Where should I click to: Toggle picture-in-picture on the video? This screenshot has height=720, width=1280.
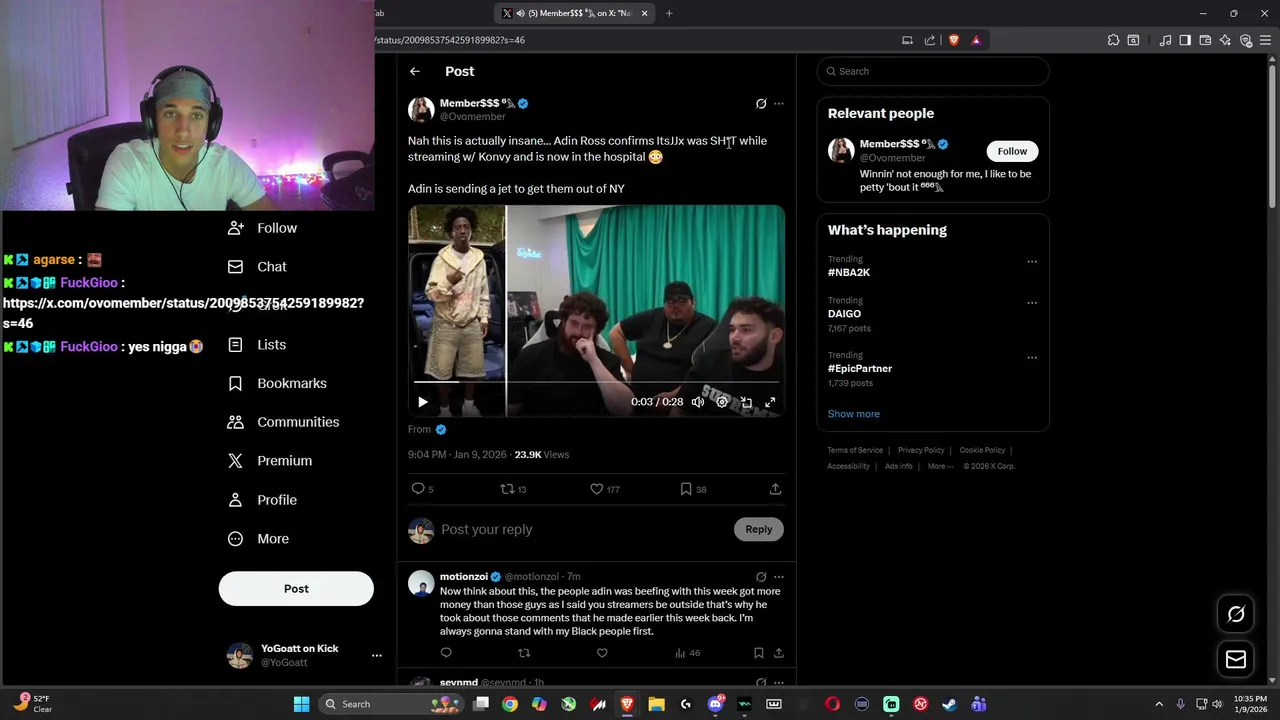[x=746, y=402]
